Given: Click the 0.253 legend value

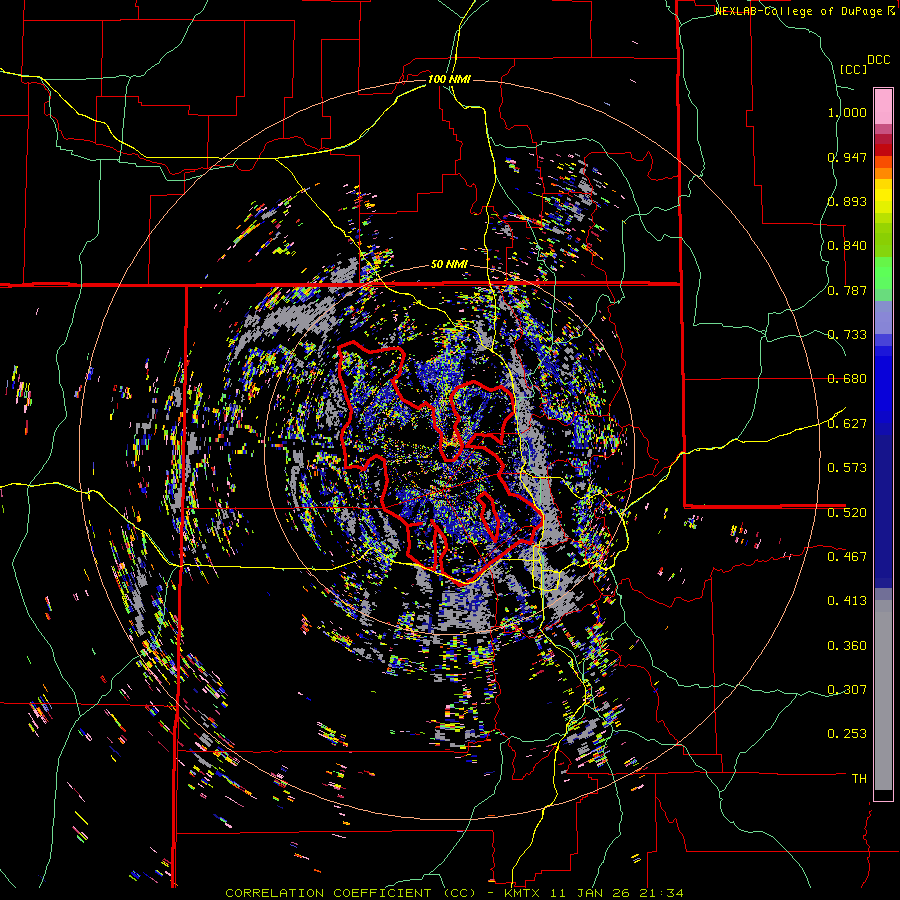Looking at the screenshot, I should (x=847, y=734).
